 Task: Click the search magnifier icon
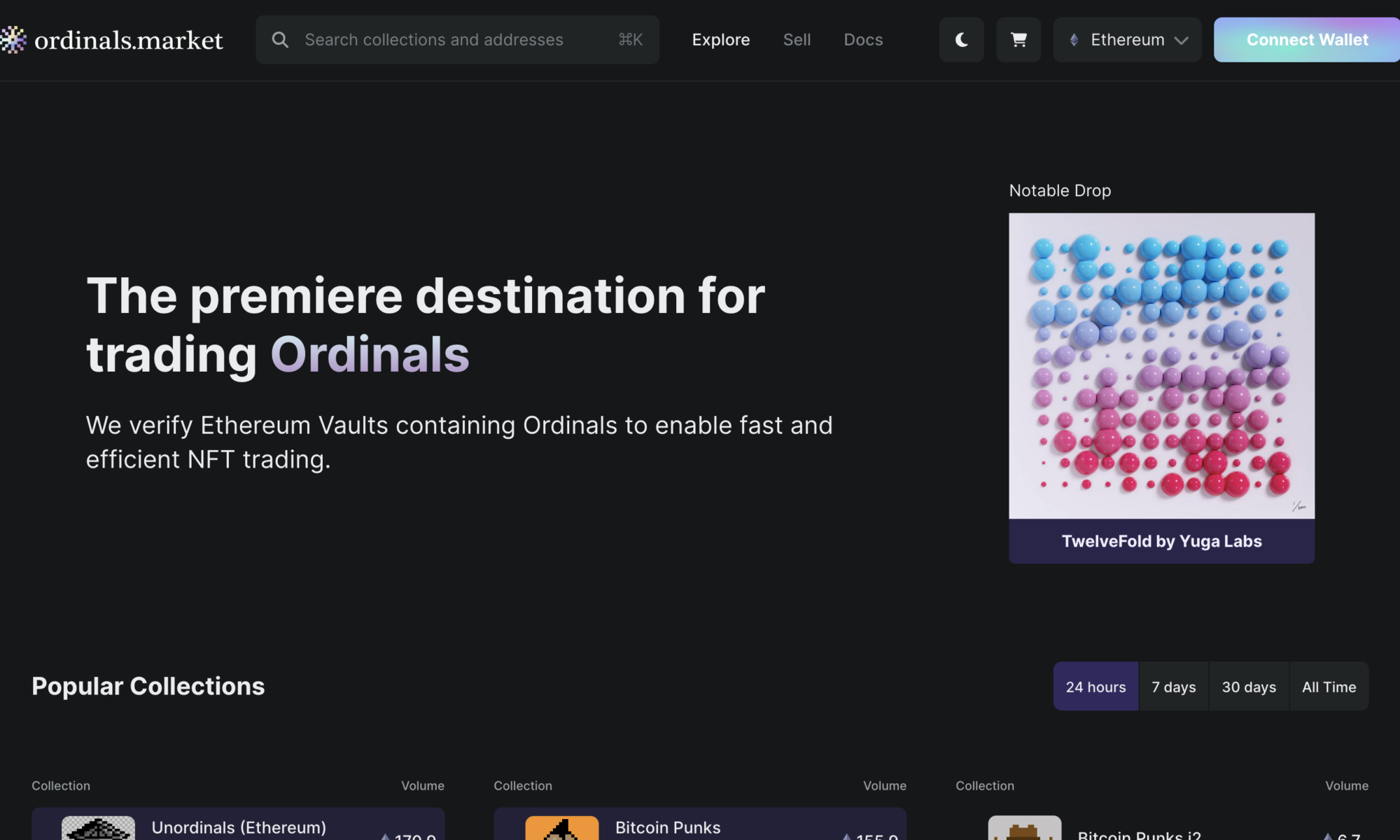coord(280,40)
